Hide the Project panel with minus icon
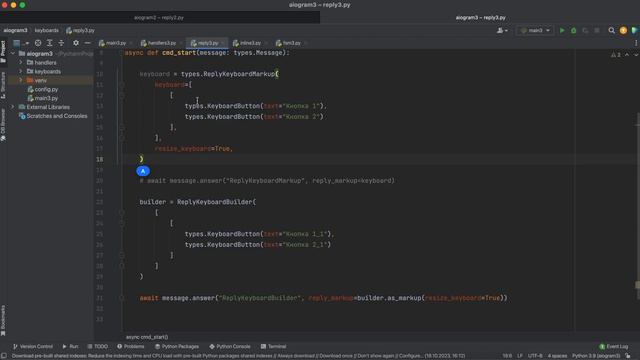Viewport: 640px width, 360px height. (x=87, y=43)
